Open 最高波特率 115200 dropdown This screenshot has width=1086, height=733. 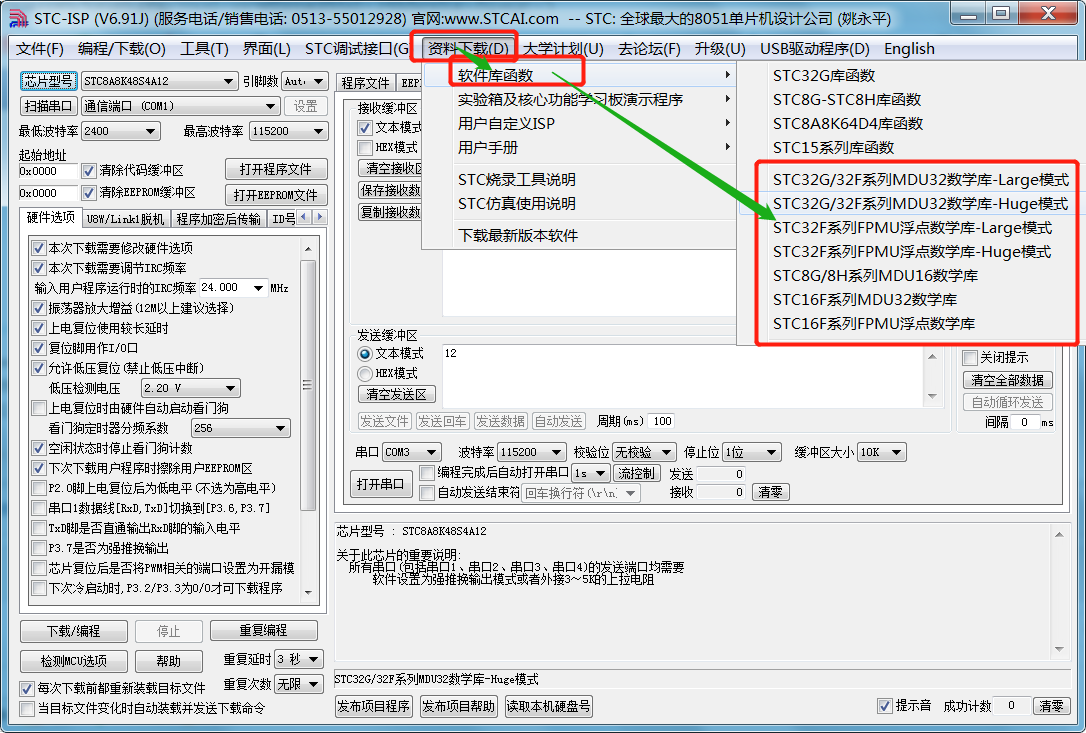click(288, 131)
